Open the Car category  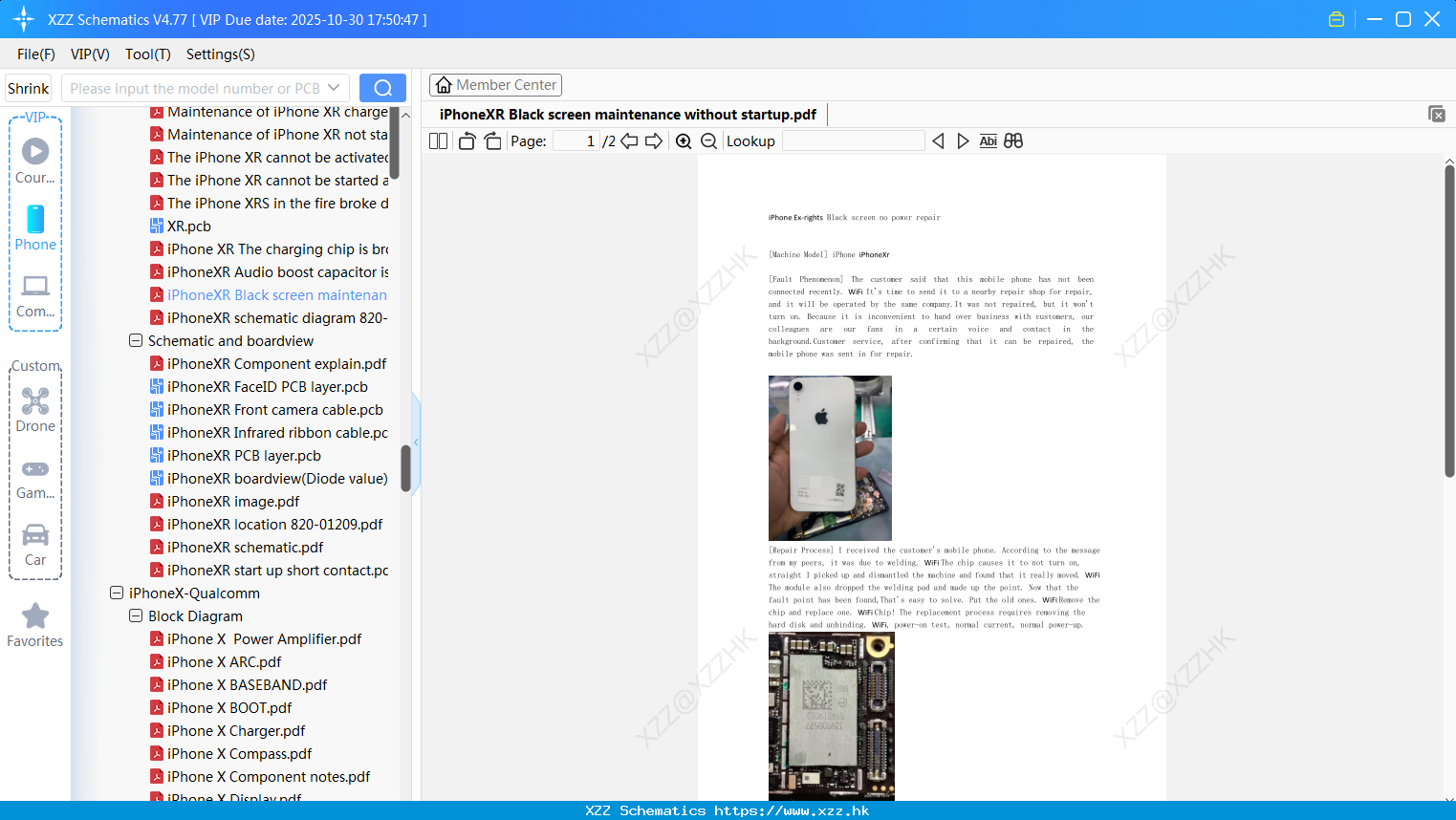(x=35, y=545)
